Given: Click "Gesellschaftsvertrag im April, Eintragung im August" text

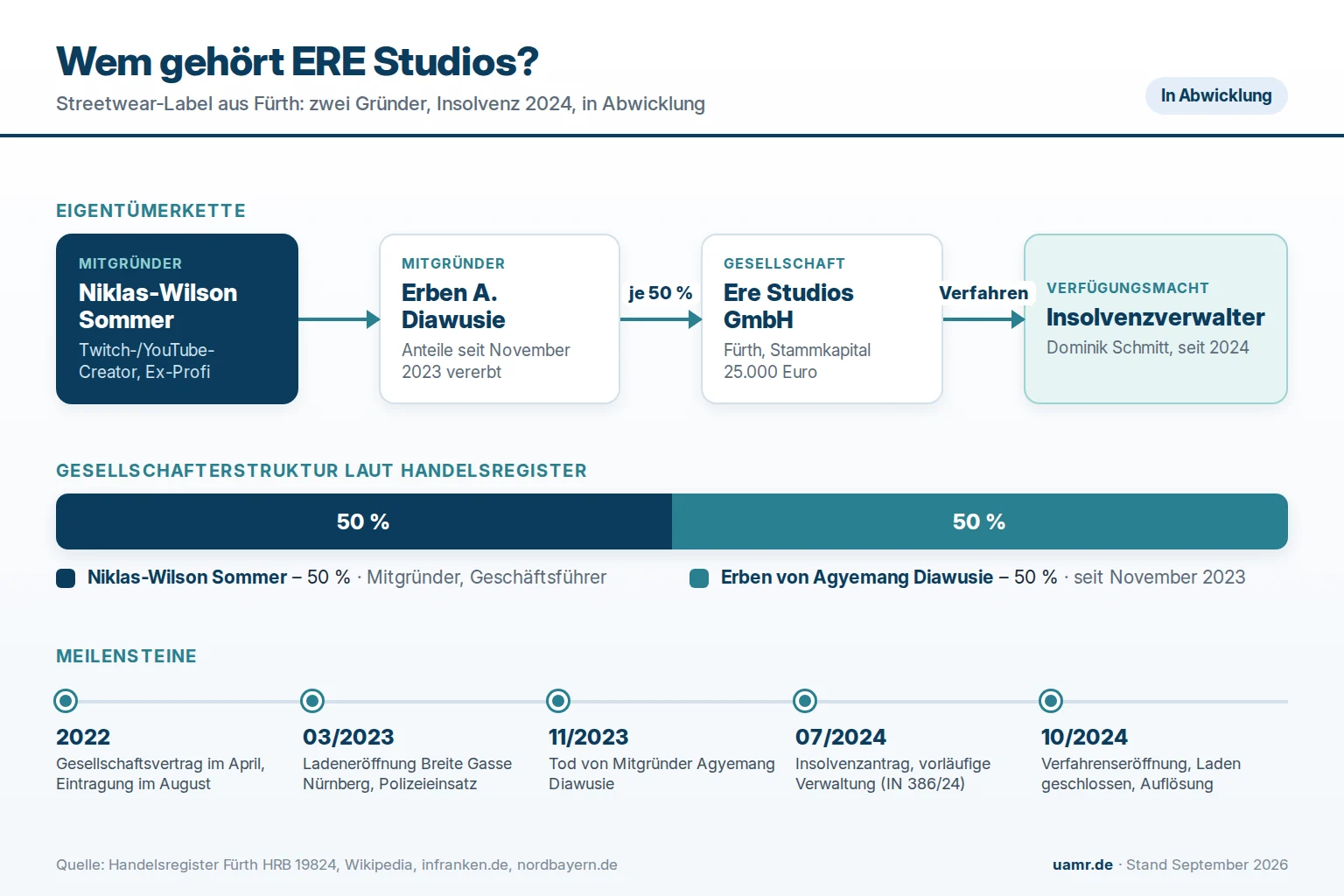Looking at the screenshot, I should click(160, 773).
